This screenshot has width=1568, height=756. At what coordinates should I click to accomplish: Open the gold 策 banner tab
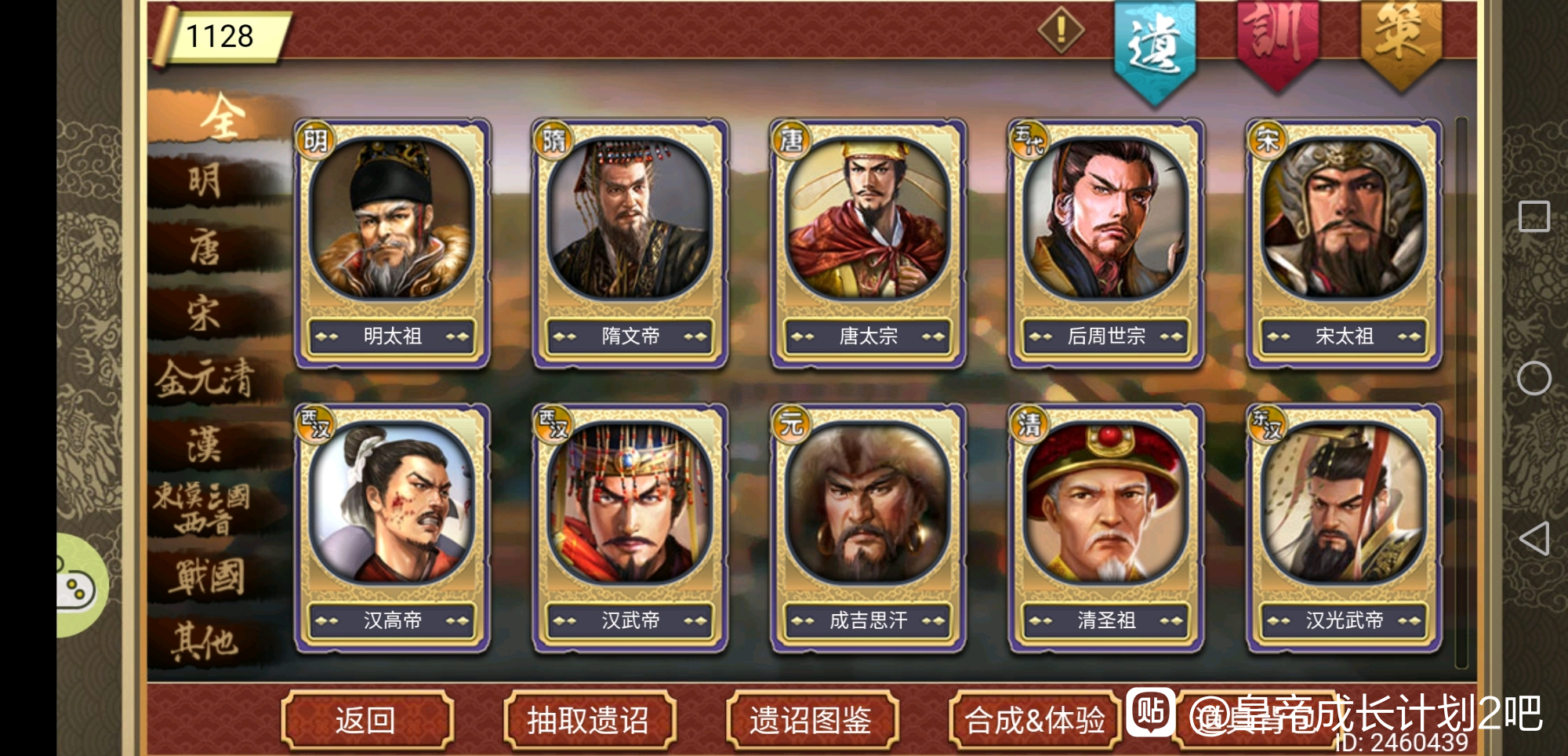click(x=1401, y=43)
